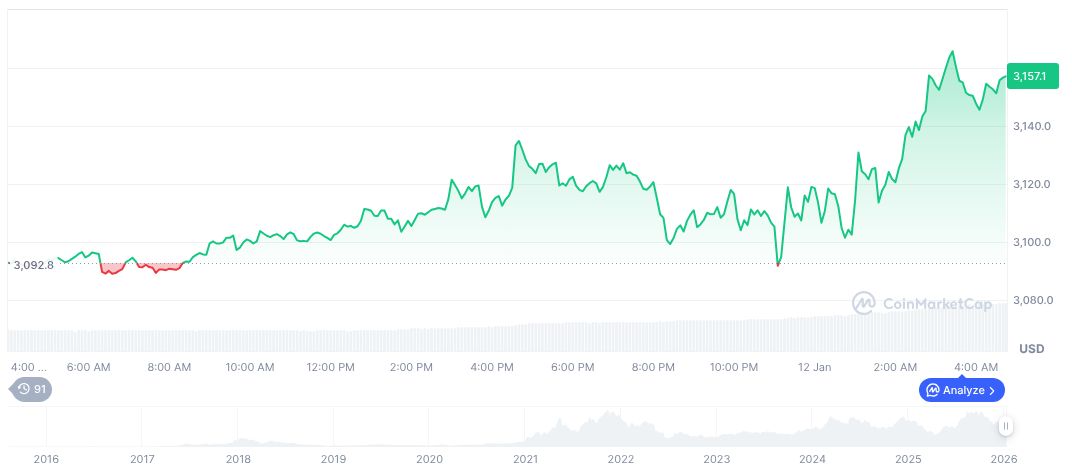The width and height of the screenshot is (1072, 470).
Task: Click the green current price tag 3,157.1
Action: click(x=1031, y=76)
